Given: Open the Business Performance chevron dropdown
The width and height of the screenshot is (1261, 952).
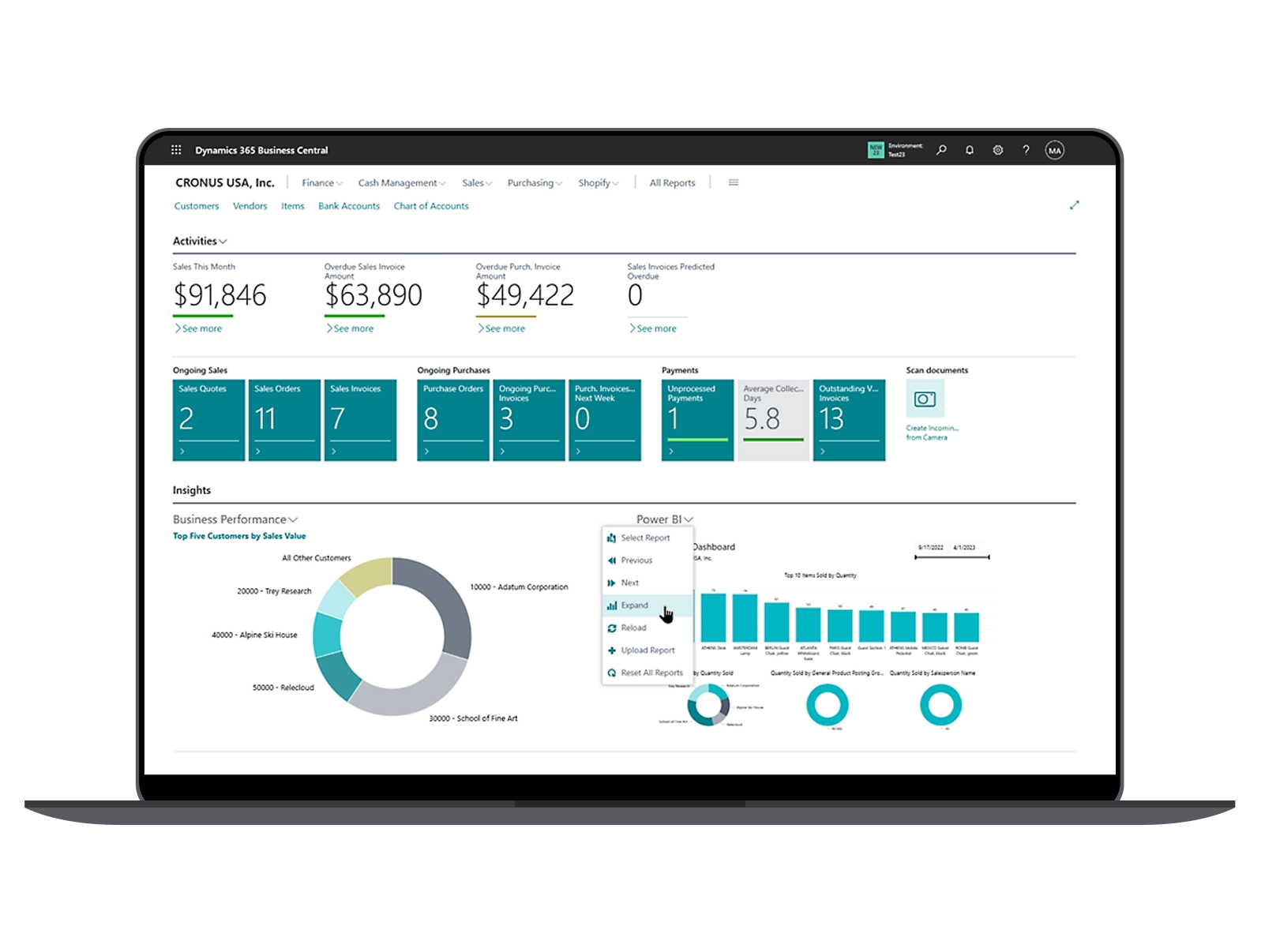Looking at the screenshot, I should tap(293, 519).
